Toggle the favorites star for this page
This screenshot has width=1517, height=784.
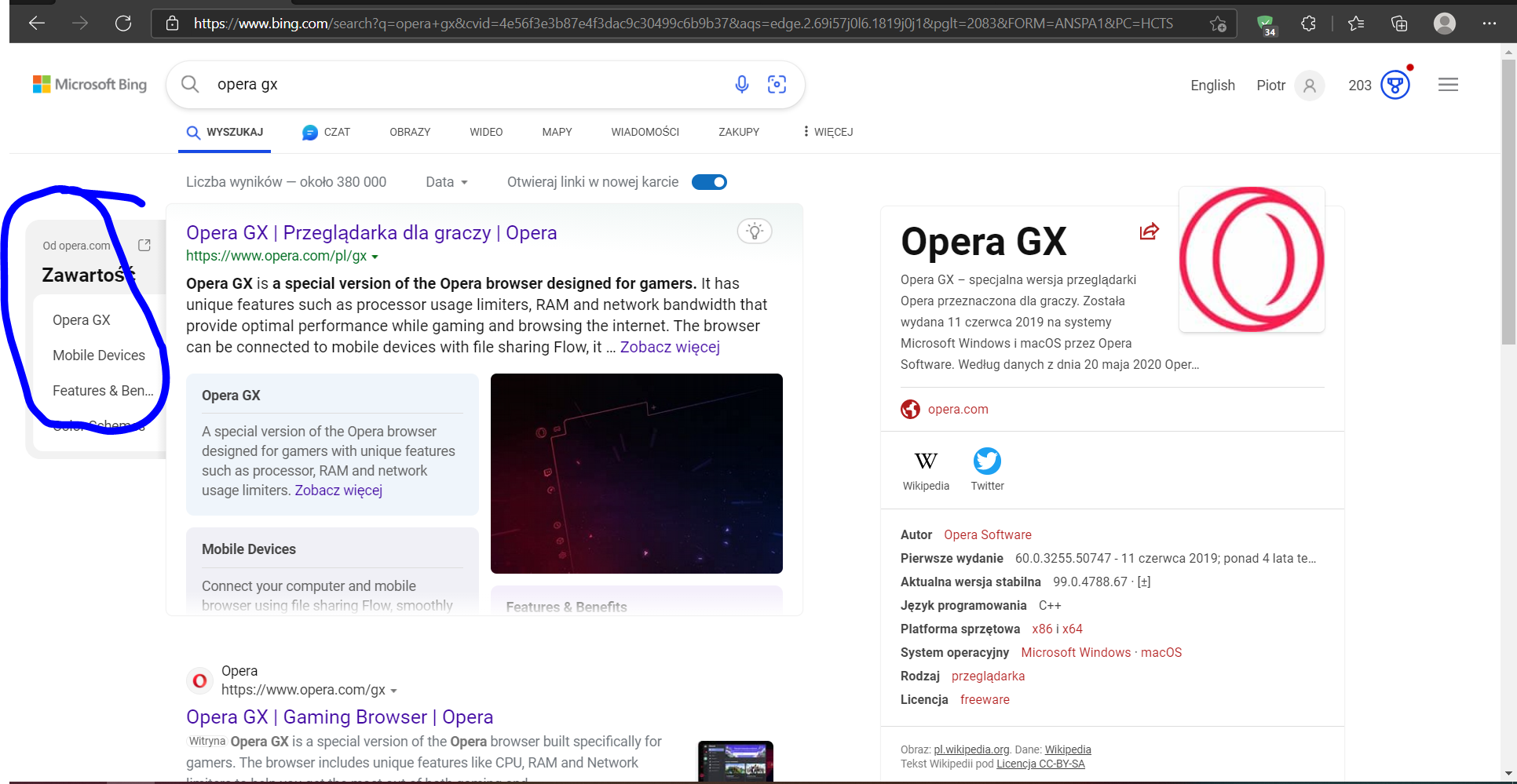point(1218,24)
